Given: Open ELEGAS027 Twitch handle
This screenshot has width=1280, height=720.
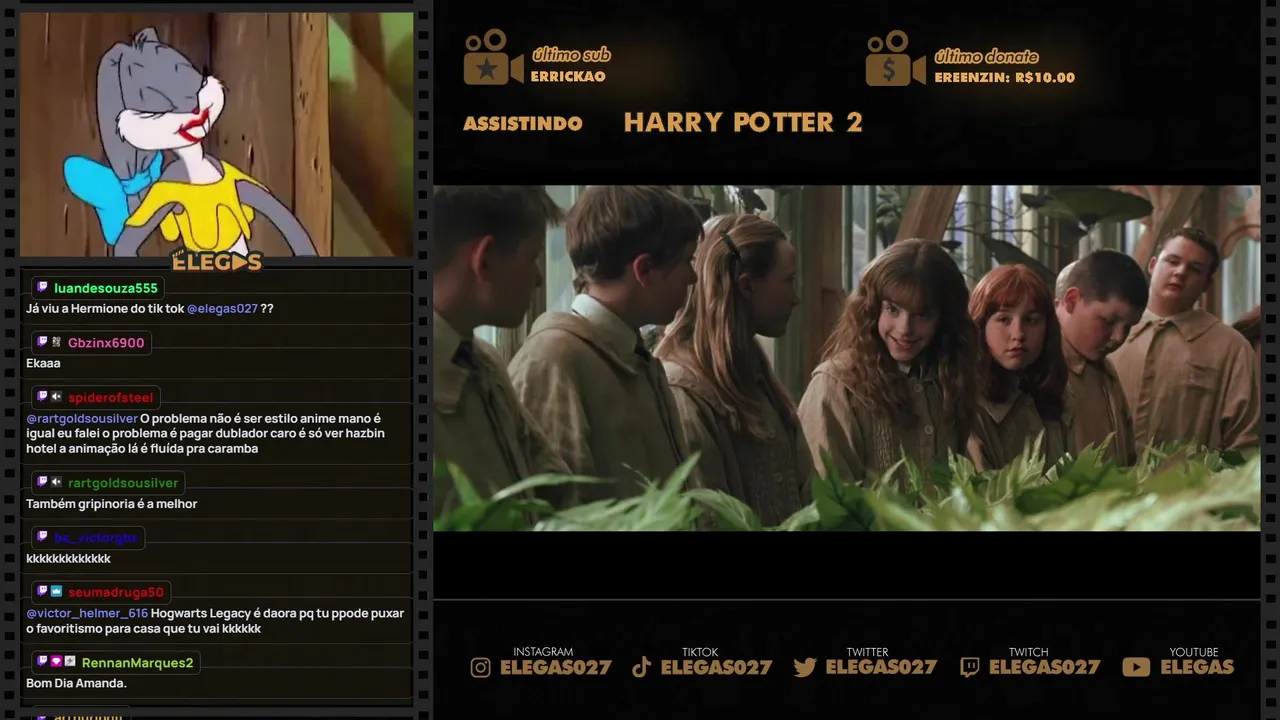Looking at the screenshot, I should point(1044,667).
